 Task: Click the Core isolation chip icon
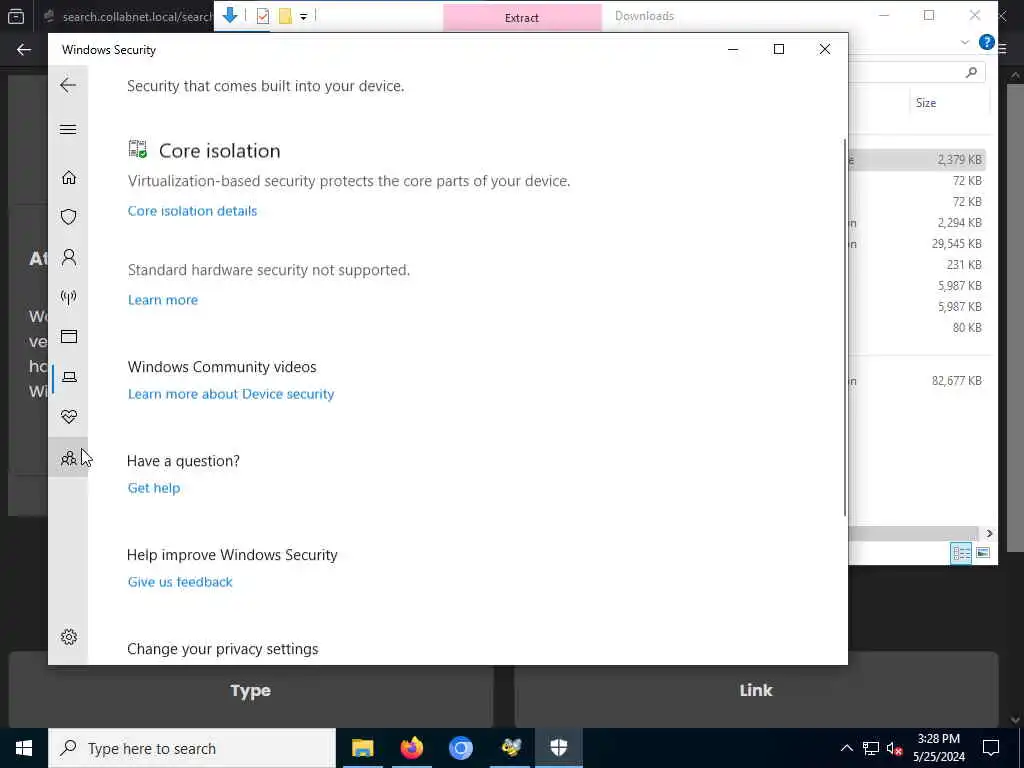[x=138, y=150]
